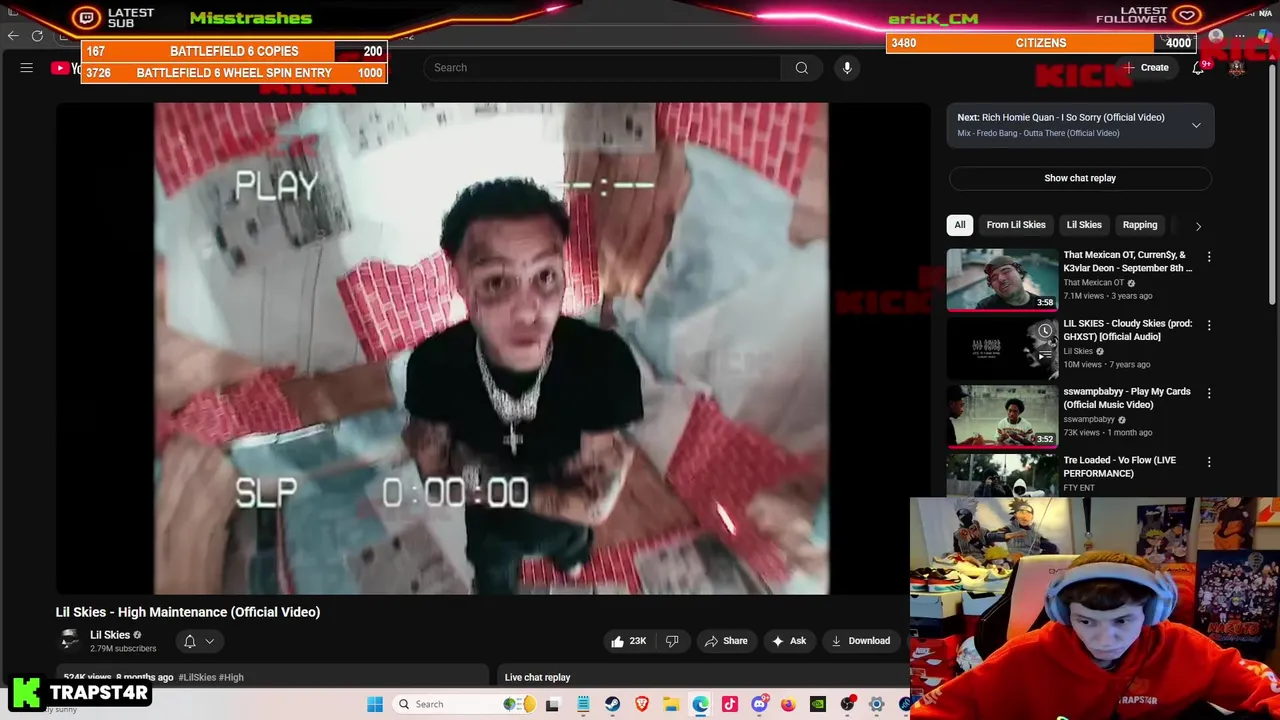Click the magnifier search button
The height and width of the screenshot is (720, 1280).
point(802,68)
